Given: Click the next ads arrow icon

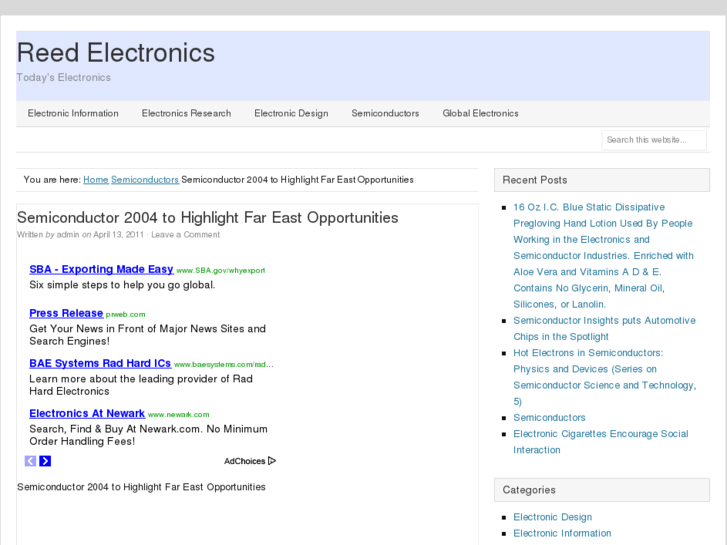Looking at the screenshot, I should coord(45,461).
